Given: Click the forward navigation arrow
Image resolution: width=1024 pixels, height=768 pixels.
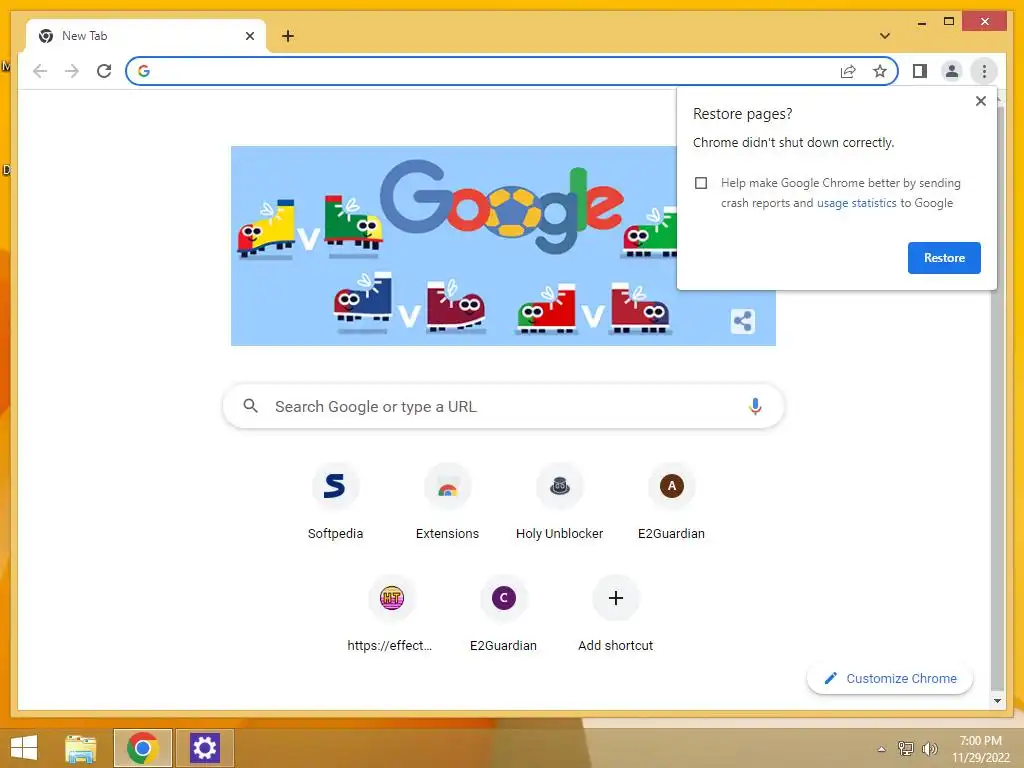Looking at the screenshot, I should [72, 71].
